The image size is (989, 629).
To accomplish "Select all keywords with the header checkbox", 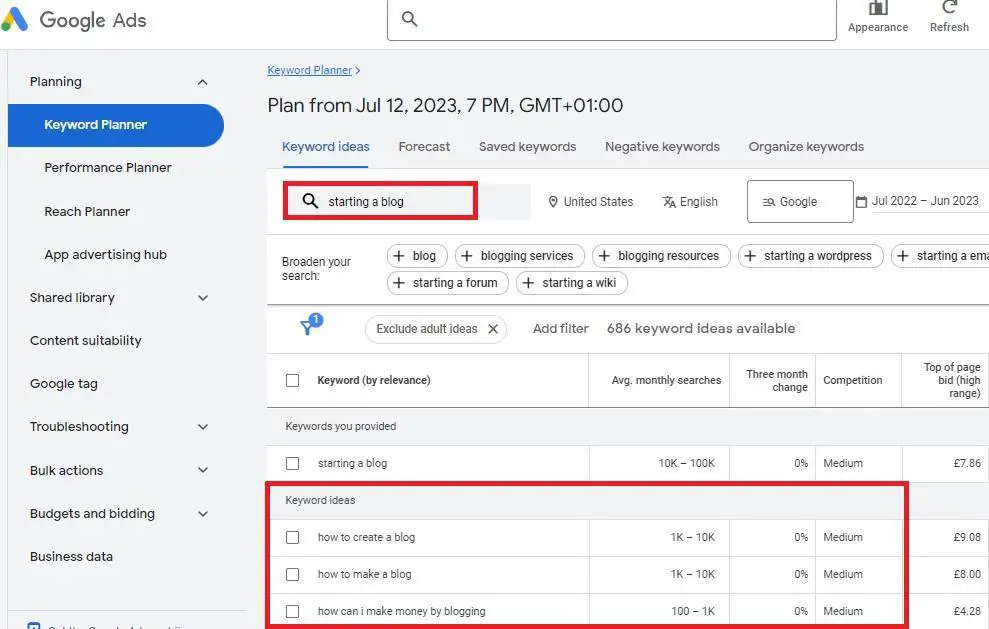I will coord(292,380).
